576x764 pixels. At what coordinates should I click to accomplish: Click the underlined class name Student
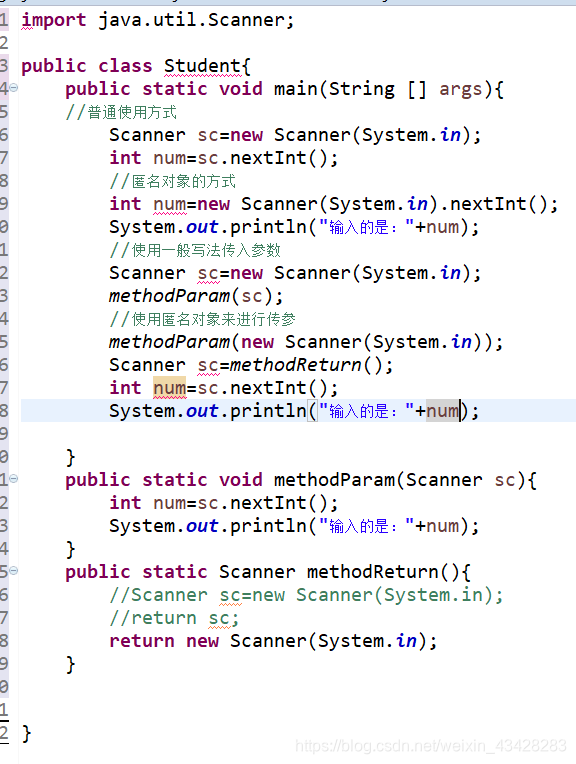coord(202,66)
